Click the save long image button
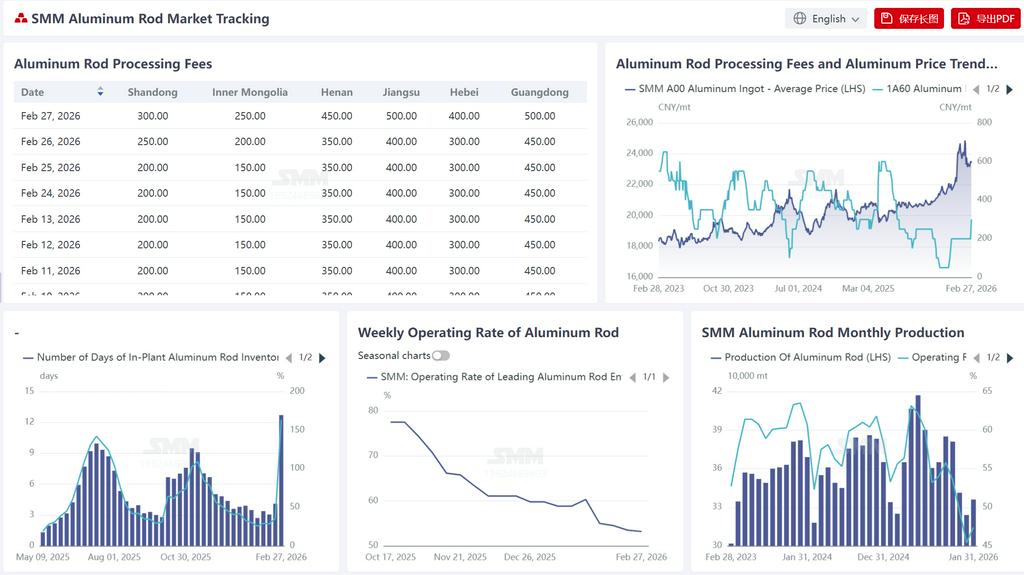Screen dimensions: 1024x575 point(909,19)
